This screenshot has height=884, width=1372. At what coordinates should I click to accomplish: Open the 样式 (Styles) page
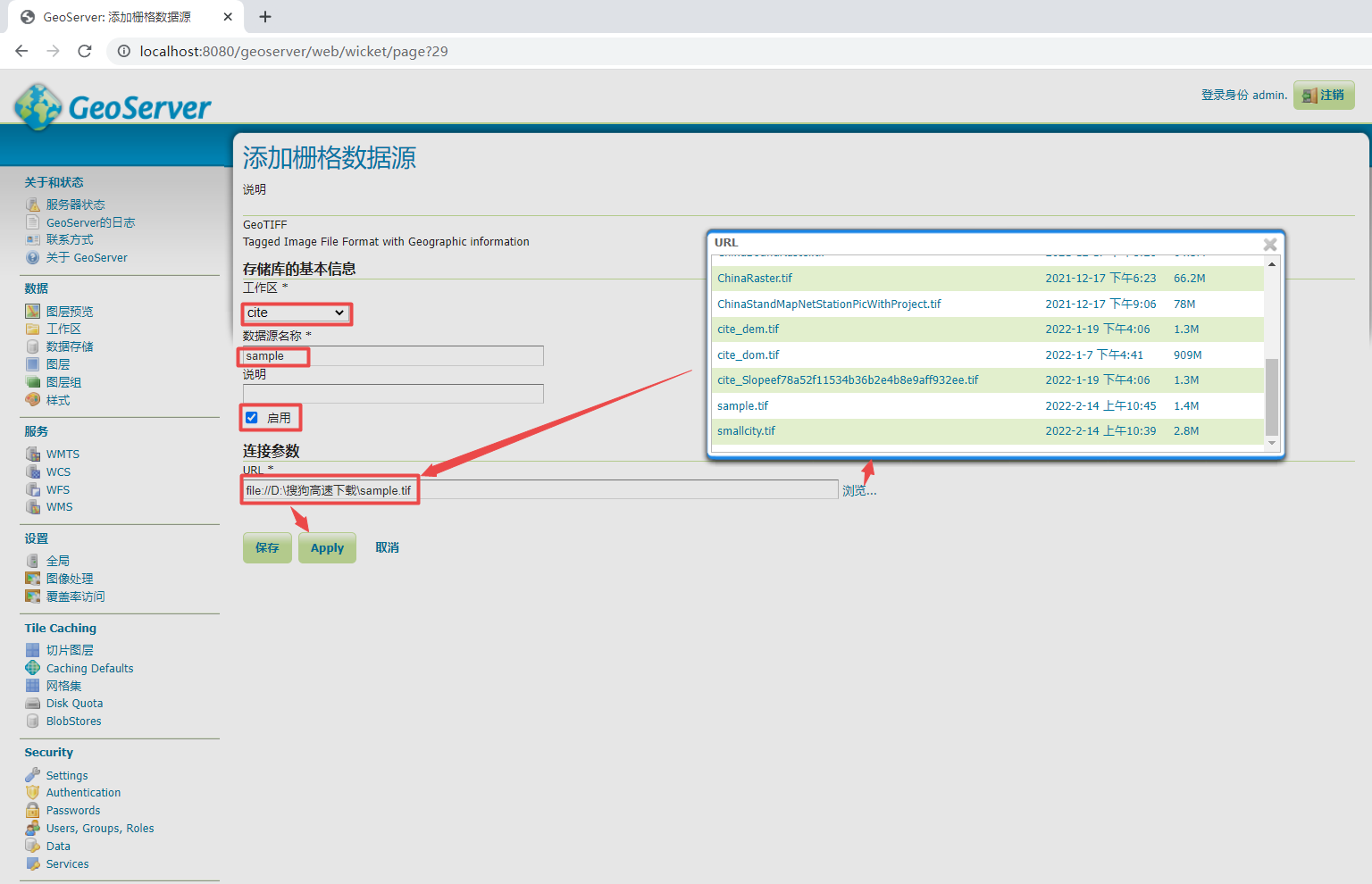tap(57, 400)
